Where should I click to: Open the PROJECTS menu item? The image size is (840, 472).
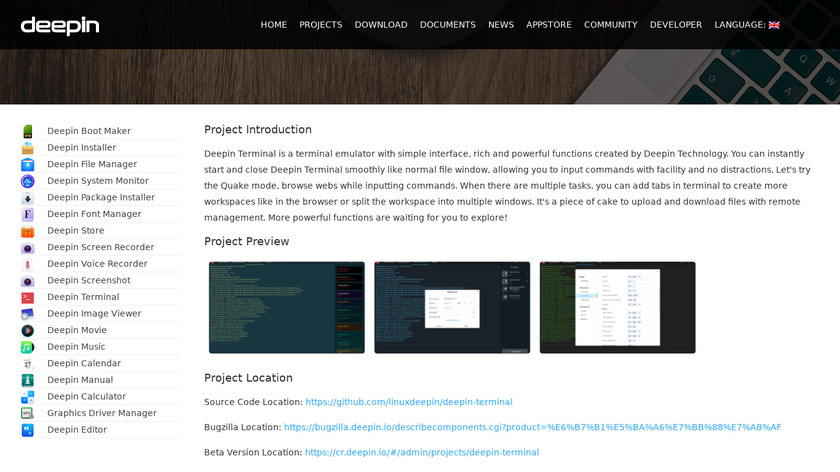[x=320, y=25]
